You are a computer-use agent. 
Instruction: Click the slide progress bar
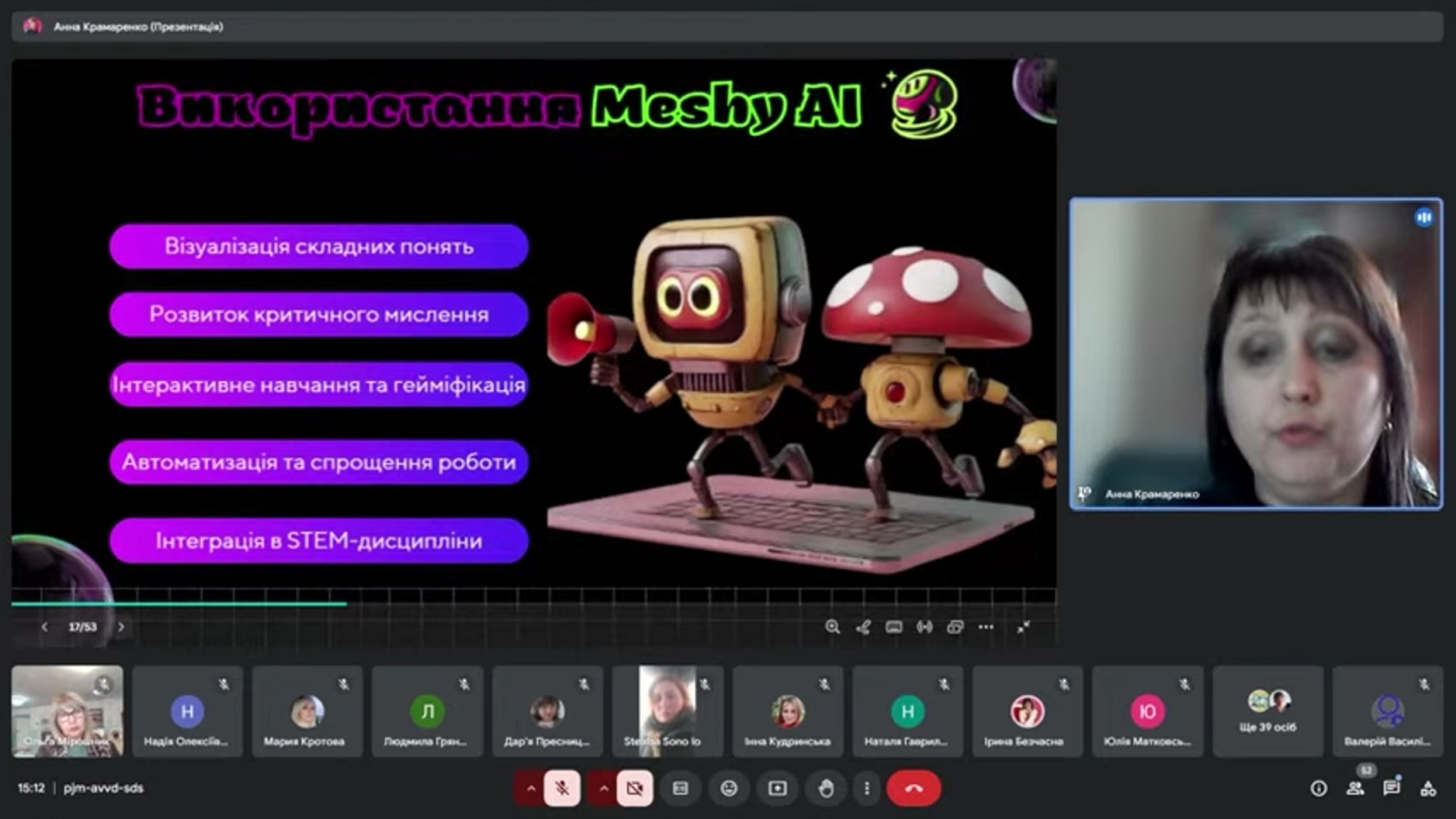pyautogui.click(x=534, y=604)
